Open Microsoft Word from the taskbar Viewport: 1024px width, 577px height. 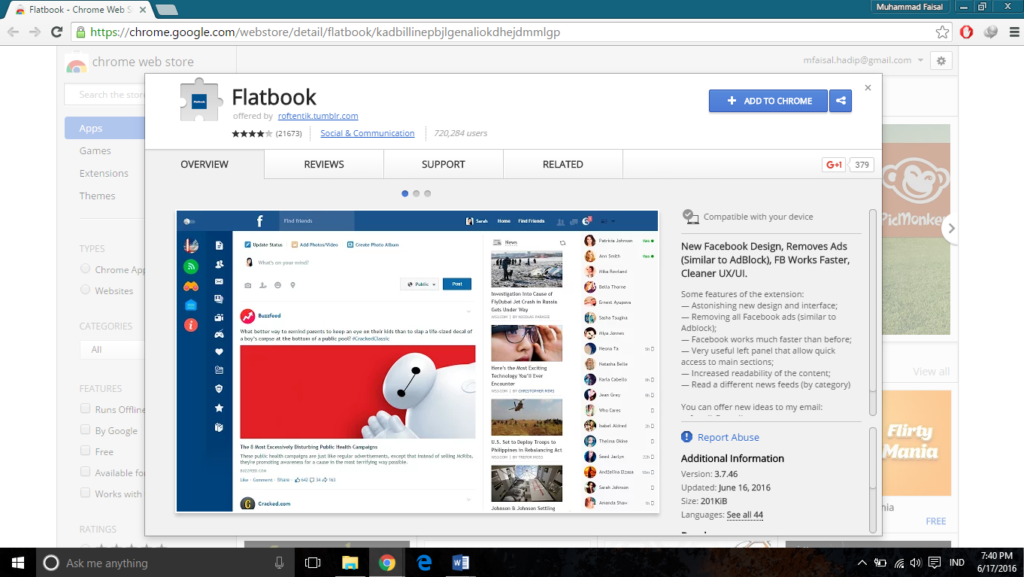tap(461, 562)
